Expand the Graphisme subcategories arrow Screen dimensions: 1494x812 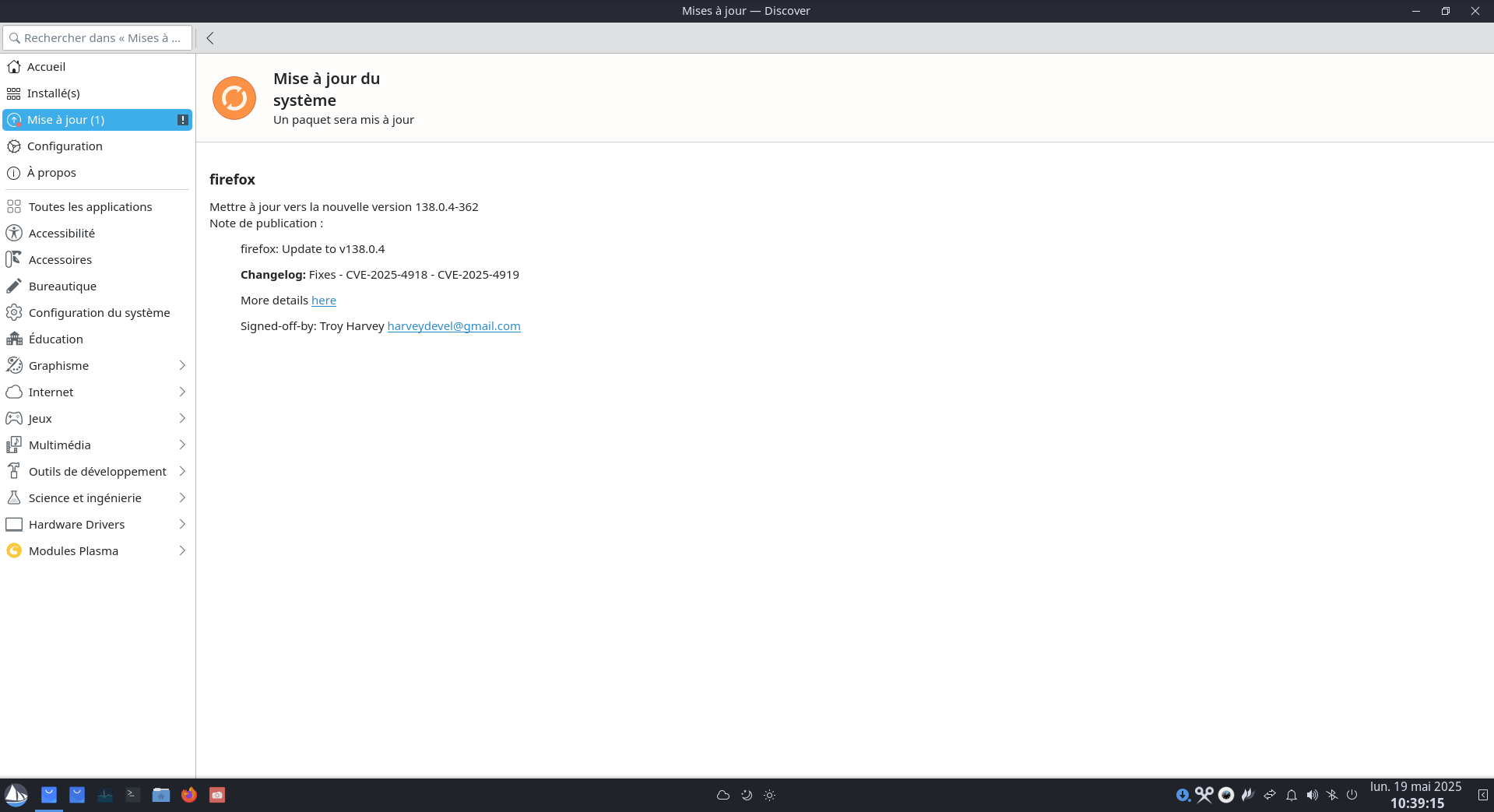(182, 366)
